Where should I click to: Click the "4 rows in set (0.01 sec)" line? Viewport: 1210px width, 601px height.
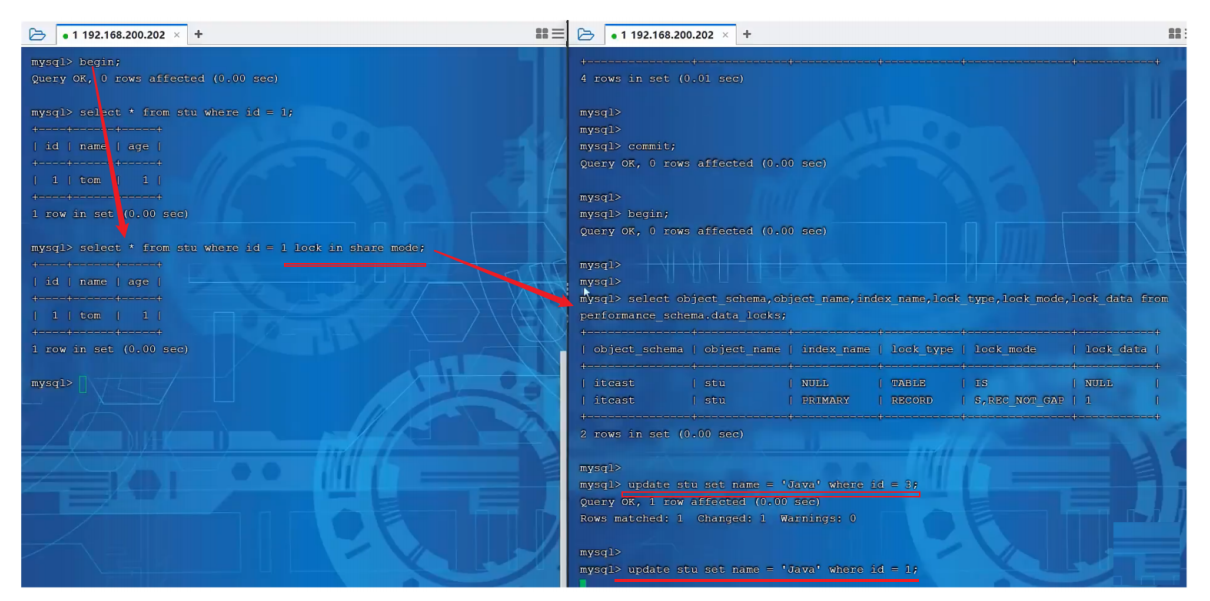click(662, 78)
